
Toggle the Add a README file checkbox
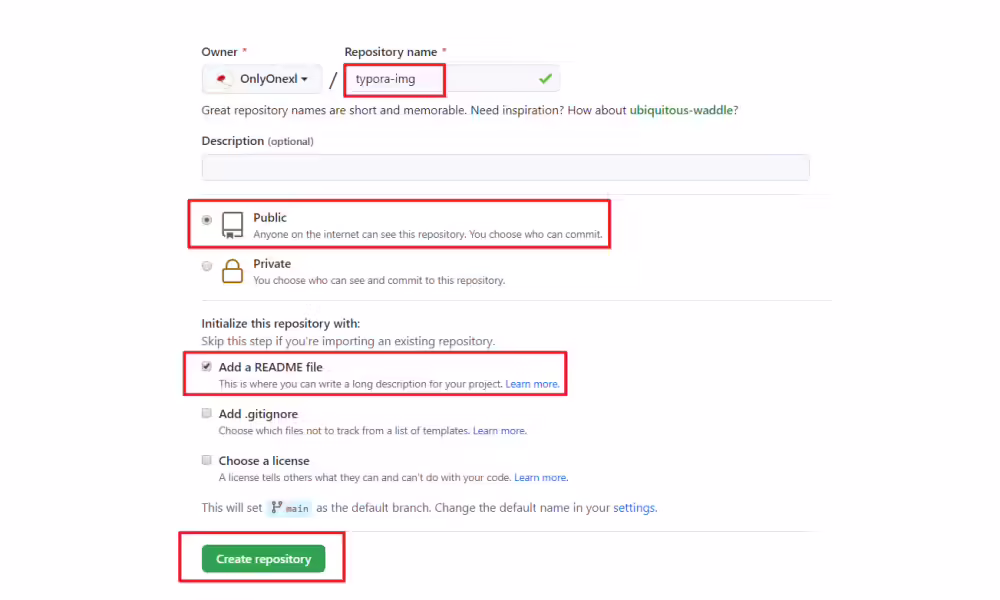pos(207,367)
